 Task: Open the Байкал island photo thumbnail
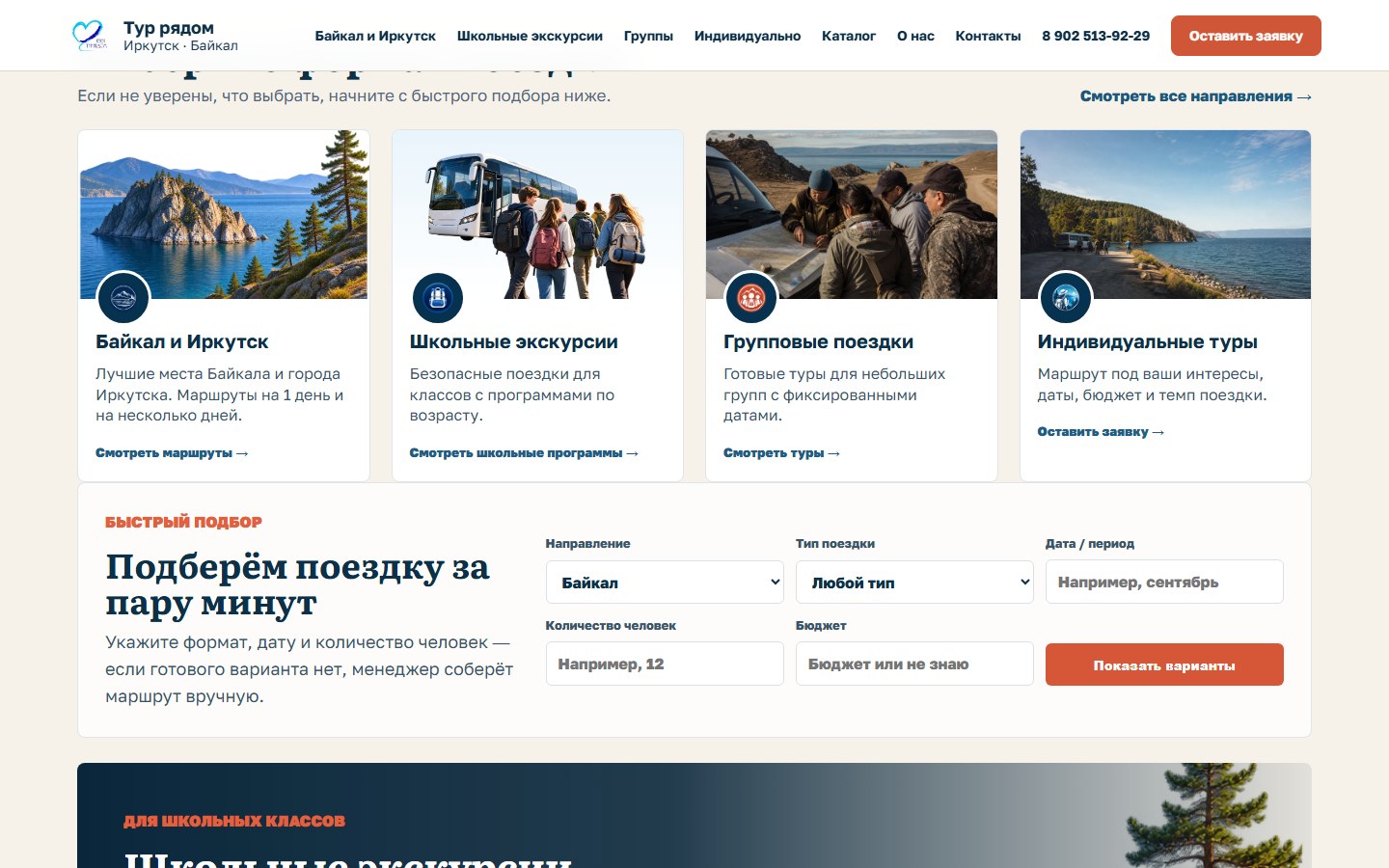point(224,215)
